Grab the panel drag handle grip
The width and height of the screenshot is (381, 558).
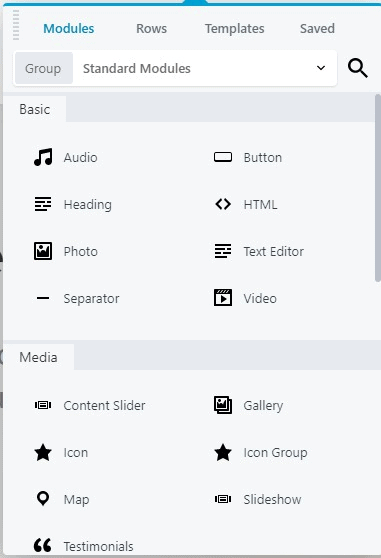(16, 25)
